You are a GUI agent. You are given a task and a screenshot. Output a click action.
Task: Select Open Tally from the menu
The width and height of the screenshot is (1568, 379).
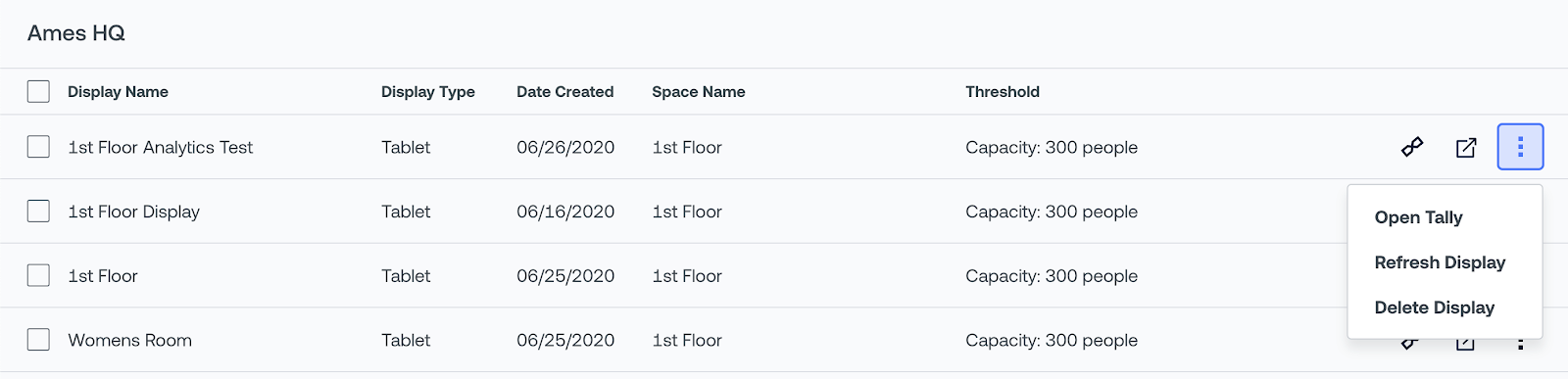pos(1418,217)
